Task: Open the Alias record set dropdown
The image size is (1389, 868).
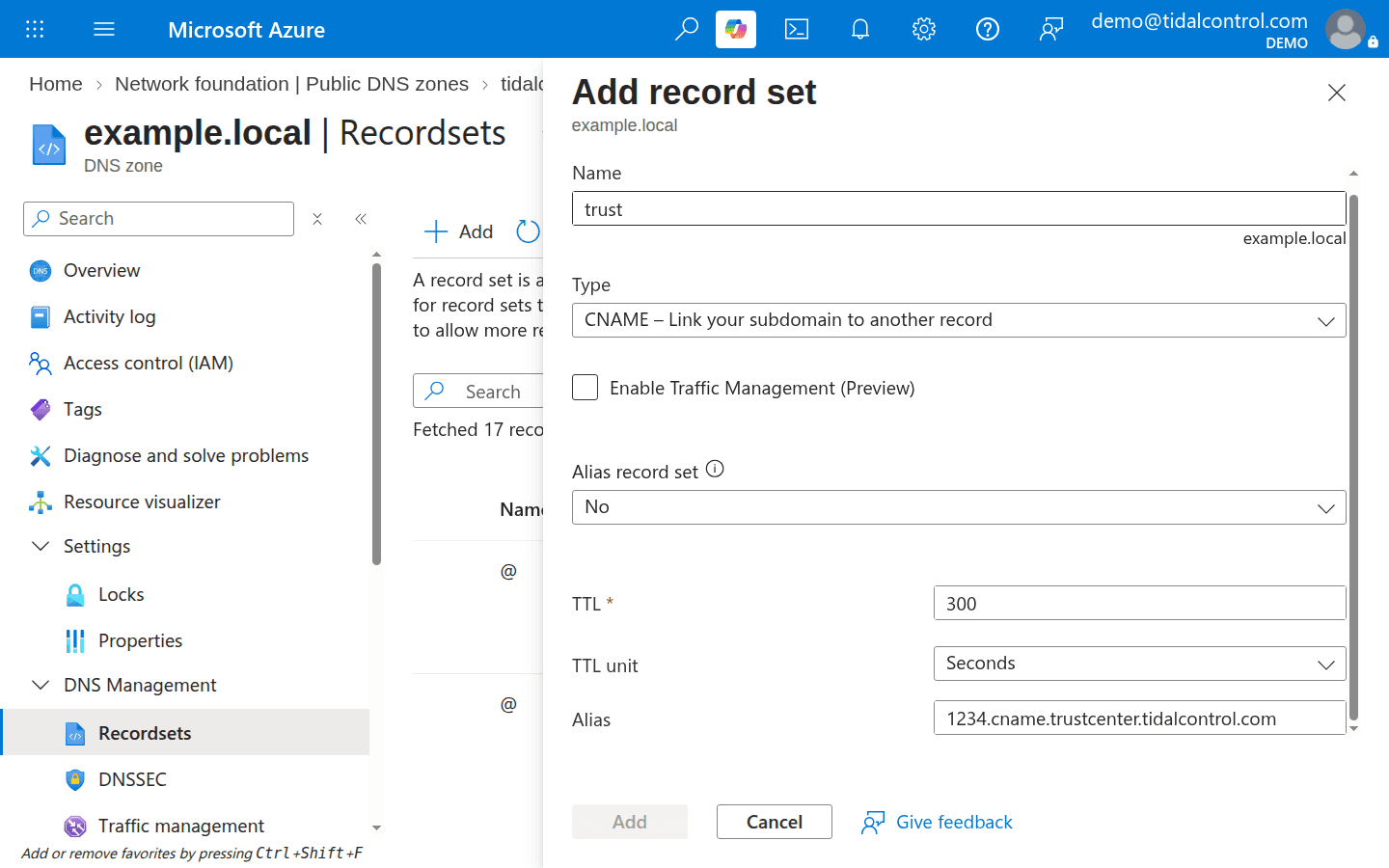Action: [959, 507]
